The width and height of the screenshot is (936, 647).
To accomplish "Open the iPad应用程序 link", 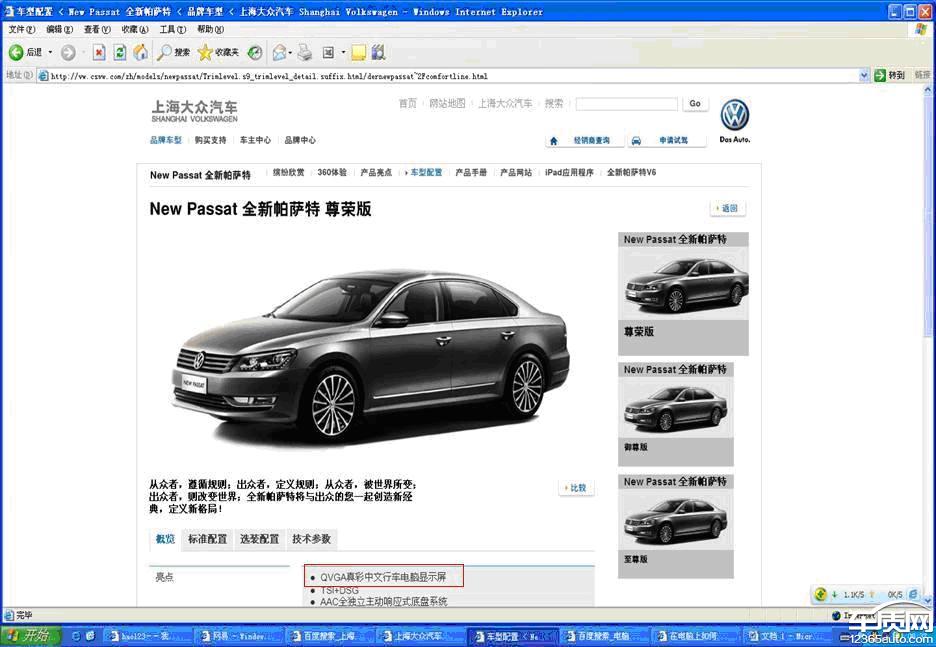I will pyautogui.click(x=569, y=172).
